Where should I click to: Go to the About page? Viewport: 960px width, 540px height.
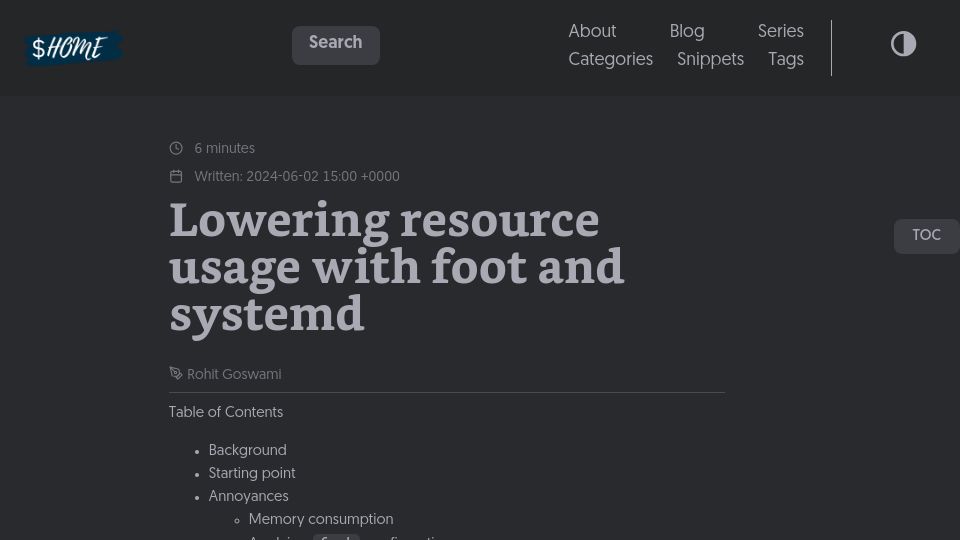(592, 31)
